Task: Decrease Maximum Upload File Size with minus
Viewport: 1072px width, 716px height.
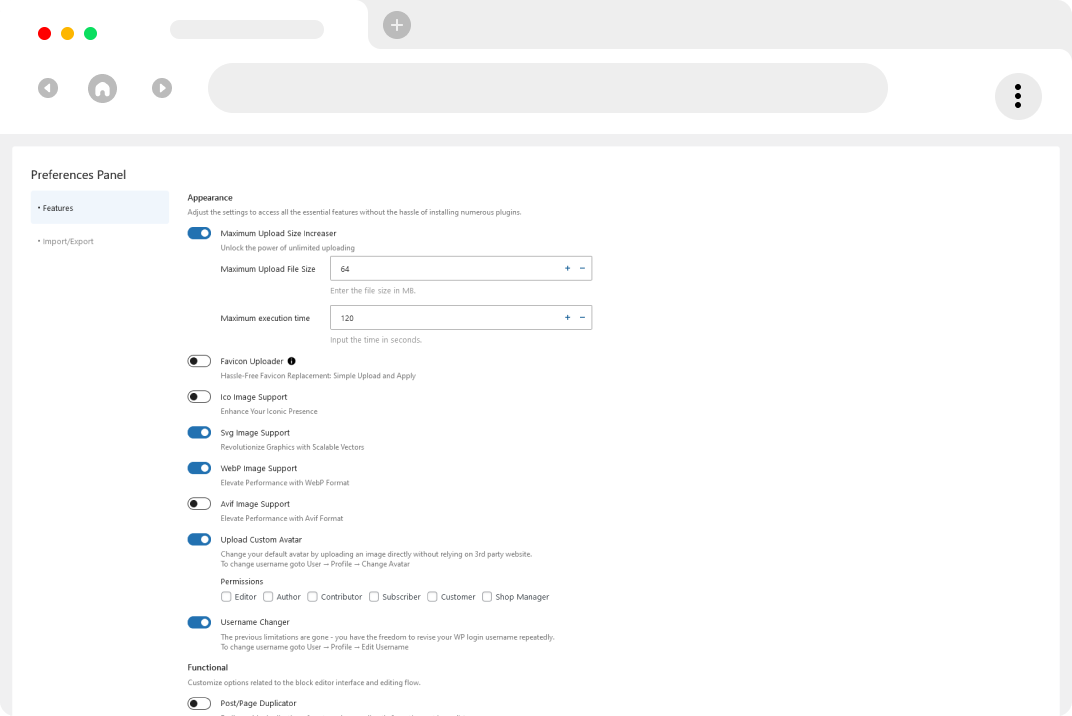Action: click(582, 268)
